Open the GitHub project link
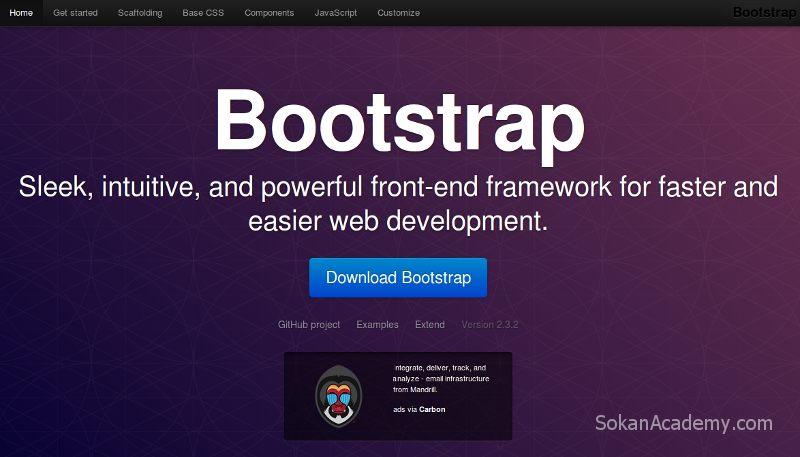Viewport: 800px width, 457px height. click(x=309, y=324)
